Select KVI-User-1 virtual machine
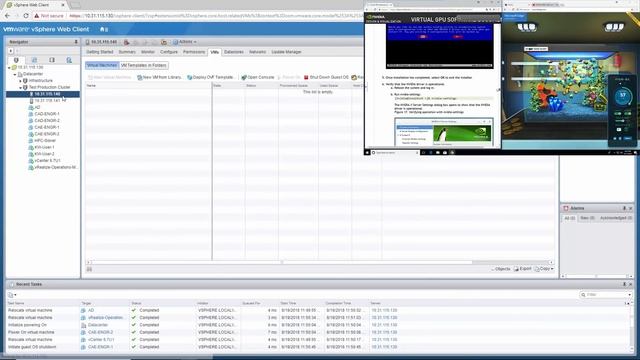Viewport: 640px width, 360px height. click(x=44, y=147)
